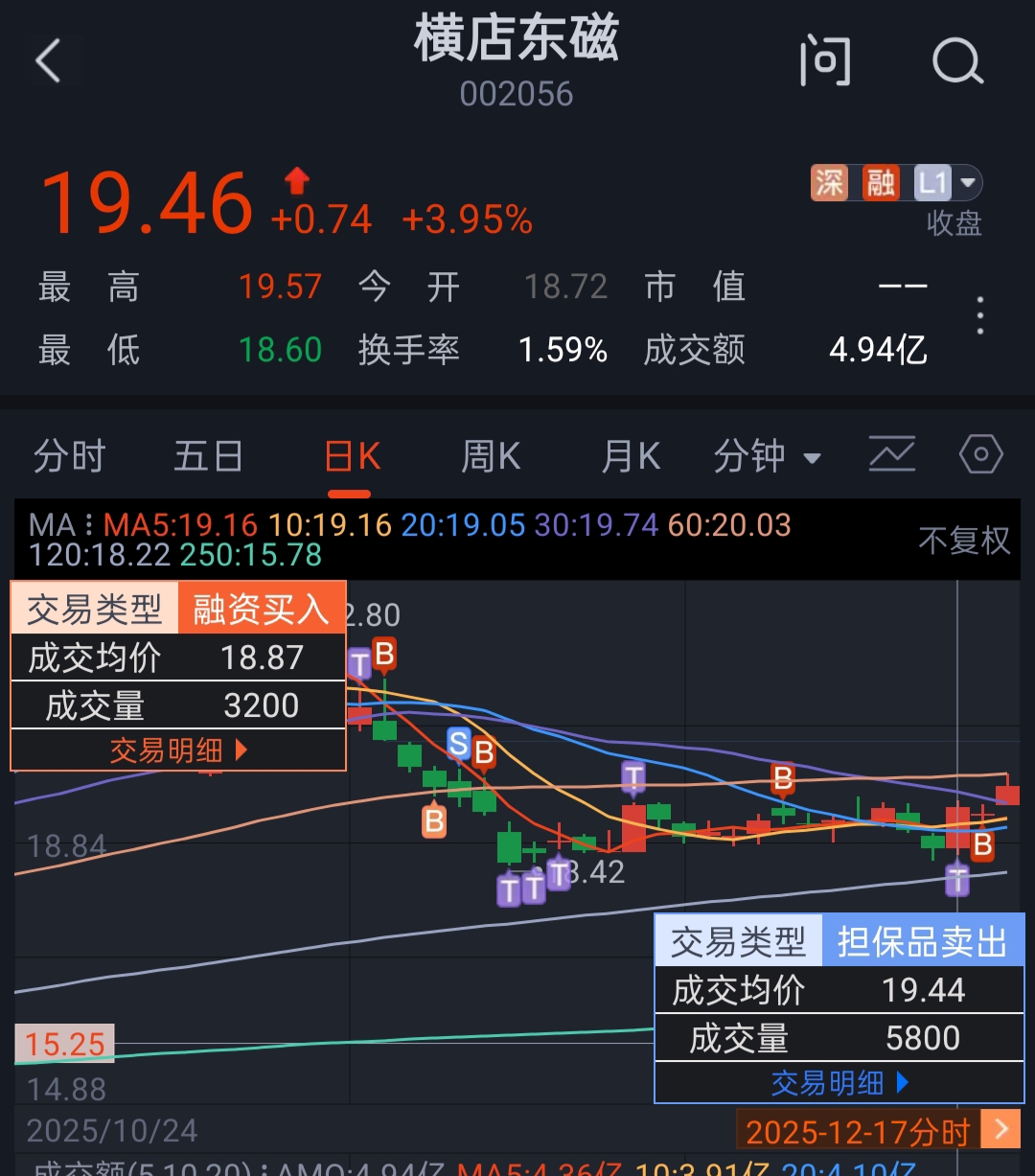Screen dimensions: 1035x1176
Task: Open 交易明细 in the 融资买入 box
Action: pyautogui.click(x=178, y=750)
